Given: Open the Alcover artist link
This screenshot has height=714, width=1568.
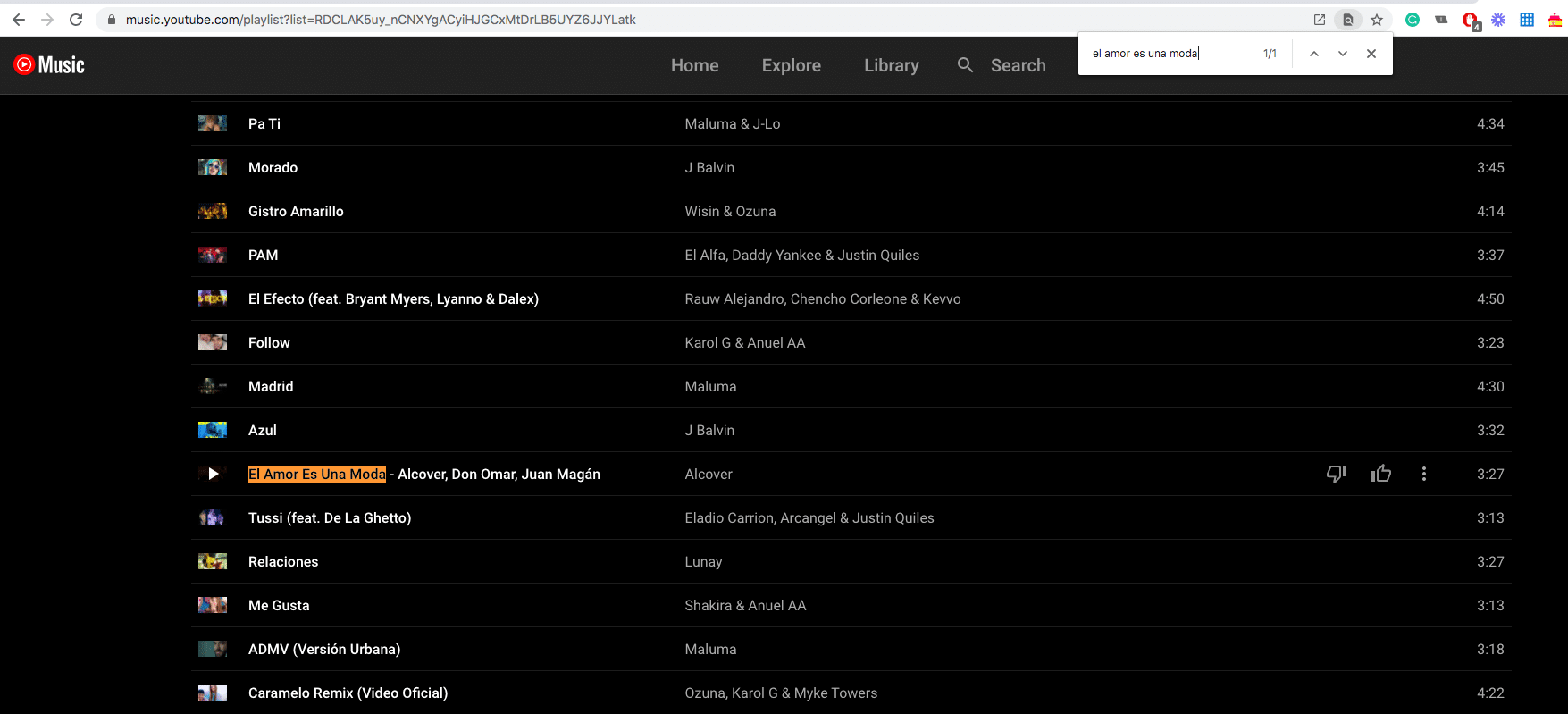Looking at the screenshot, I should pyautogui.click(x=709, y=474).
